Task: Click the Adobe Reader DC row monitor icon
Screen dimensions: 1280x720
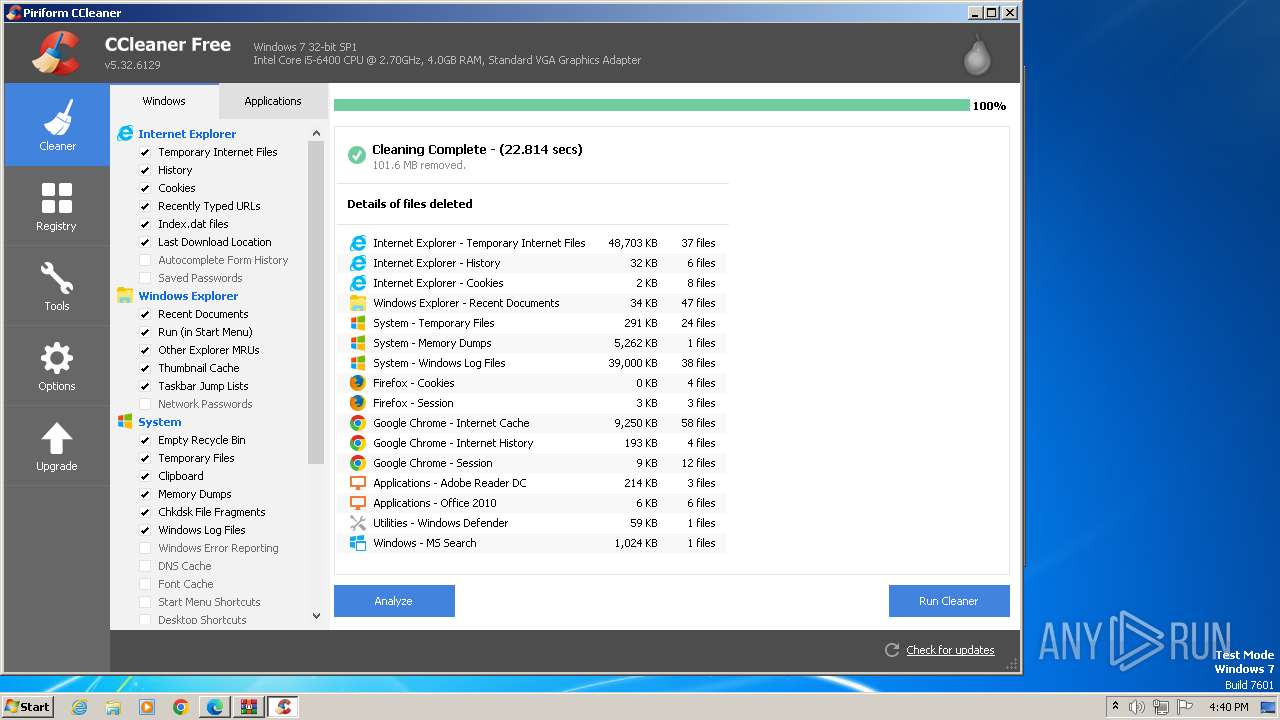Action: pyautogui.click(x=358, y=483)
